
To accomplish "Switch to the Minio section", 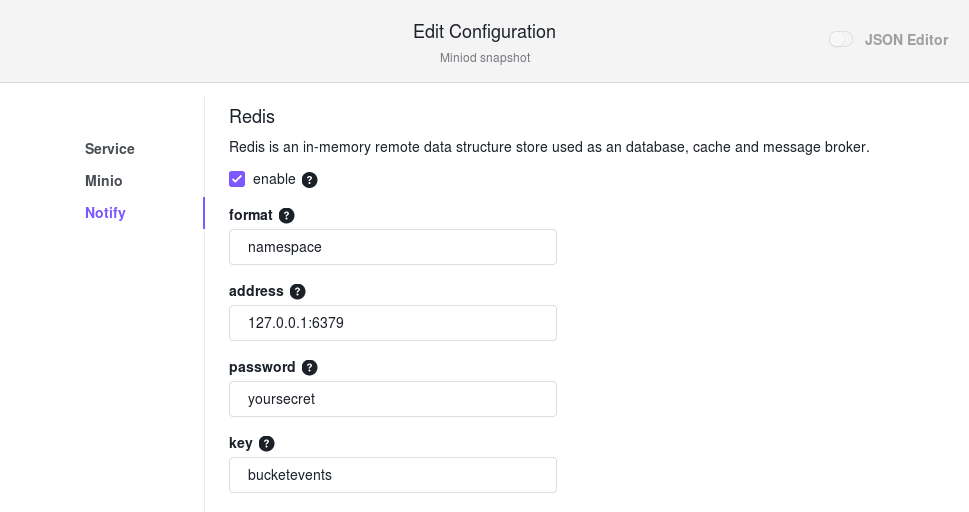I will pos(104,181).
